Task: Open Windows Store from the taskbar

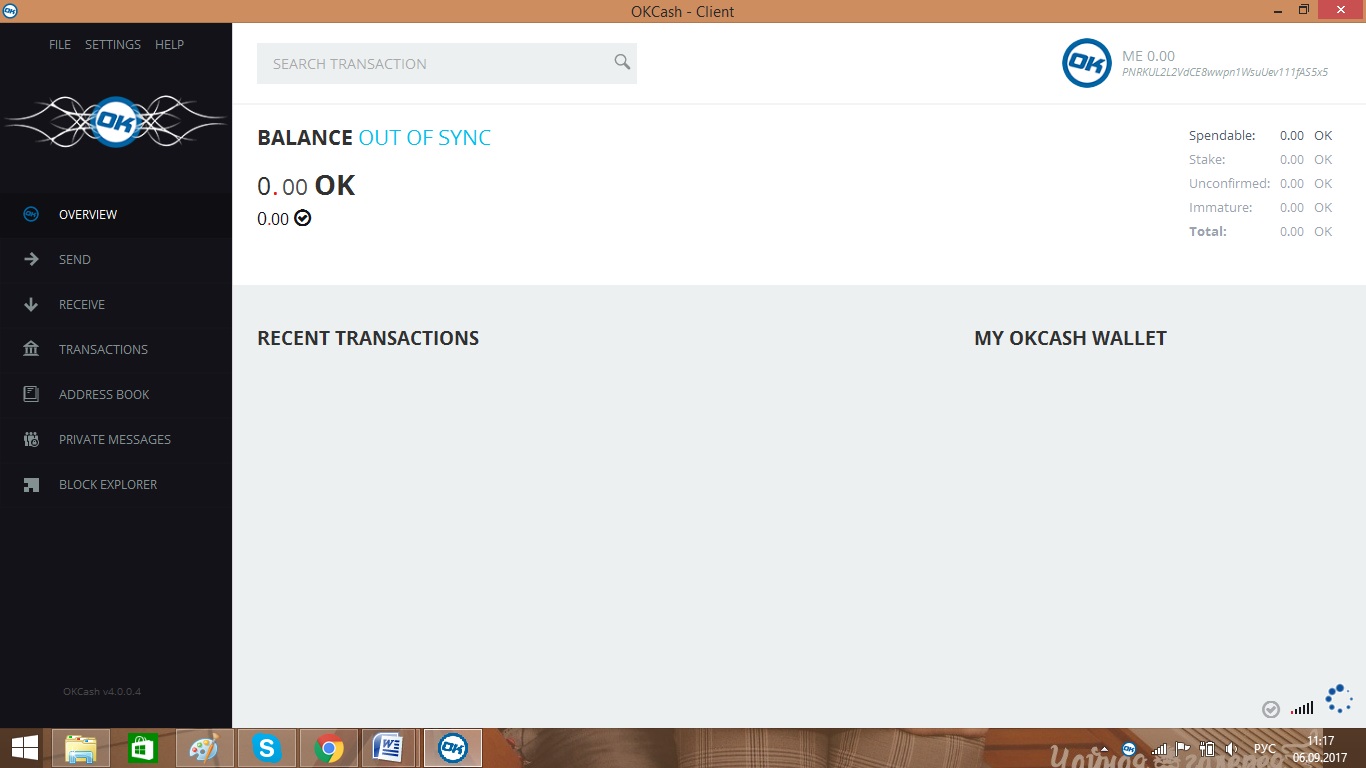Action: [143, 748]
